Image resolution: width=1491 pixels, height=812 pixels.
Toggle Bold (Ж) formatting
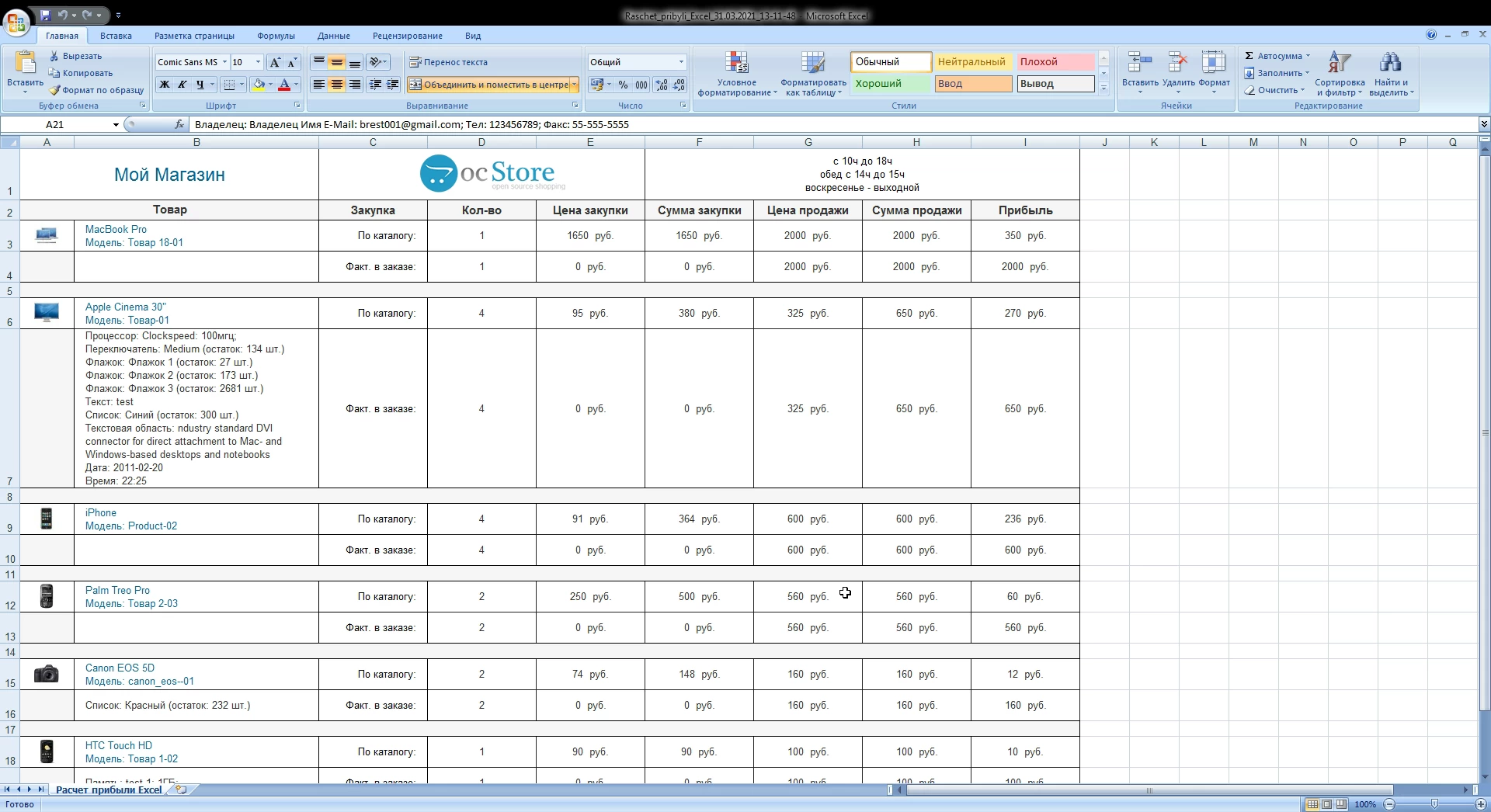click(x=165, y=85)
